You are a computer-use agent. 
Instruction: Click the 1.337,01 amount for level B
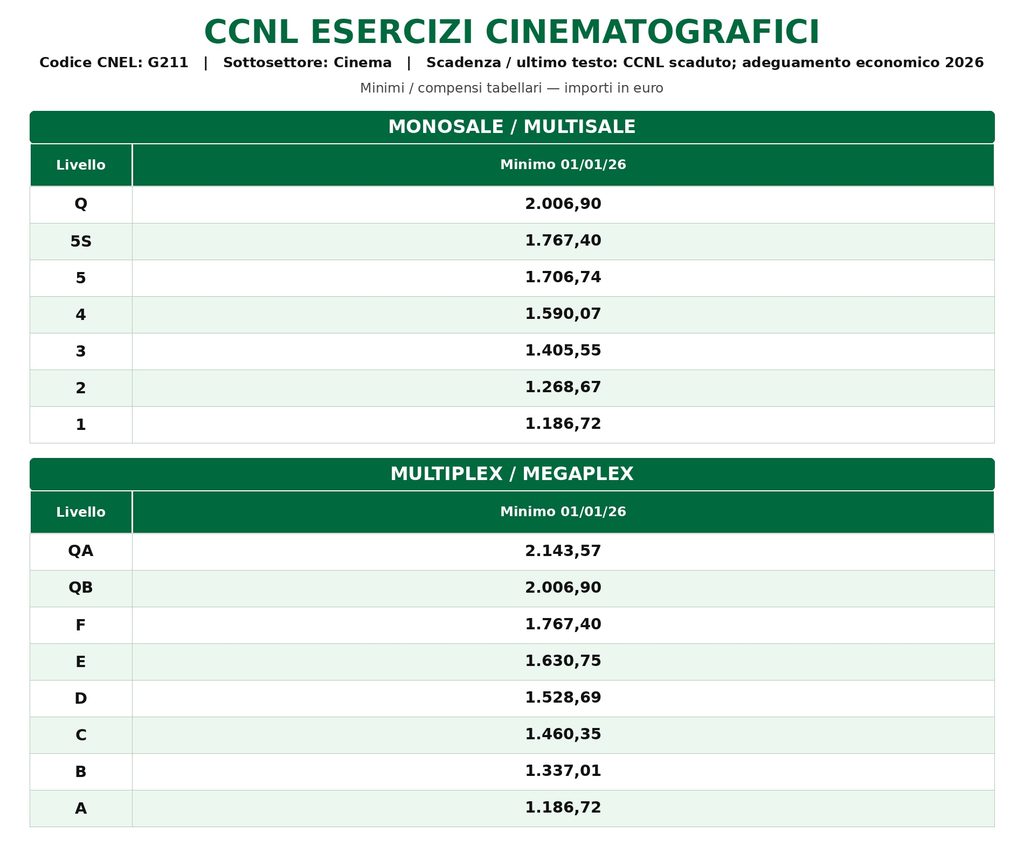pyautogui.click(x=563, y=770)
